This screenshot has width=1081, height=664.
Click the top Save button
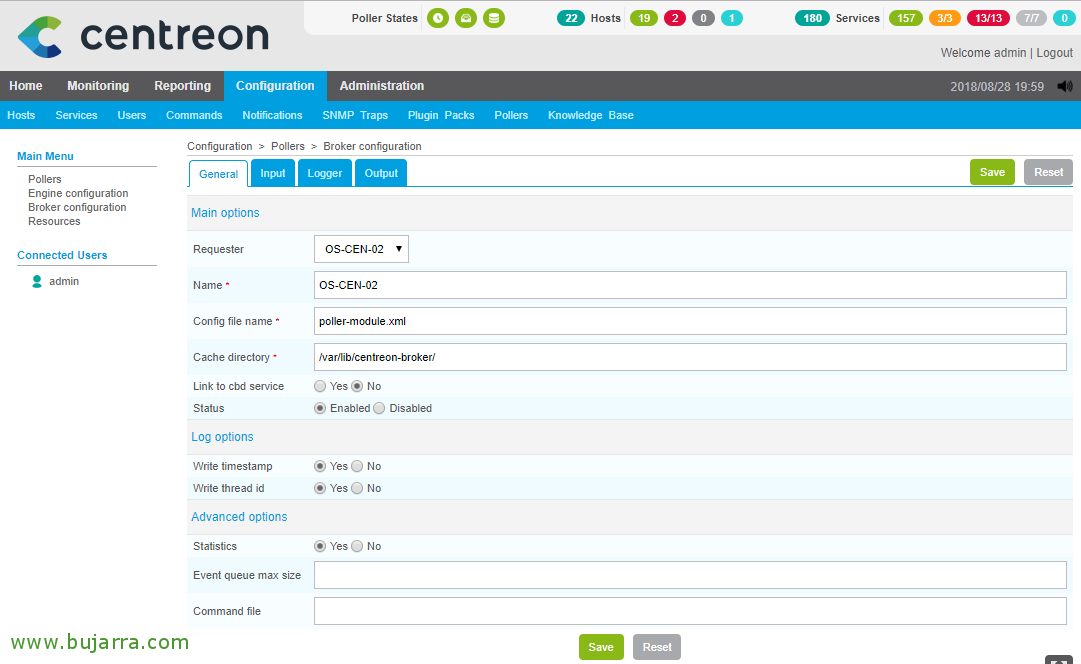992,172
